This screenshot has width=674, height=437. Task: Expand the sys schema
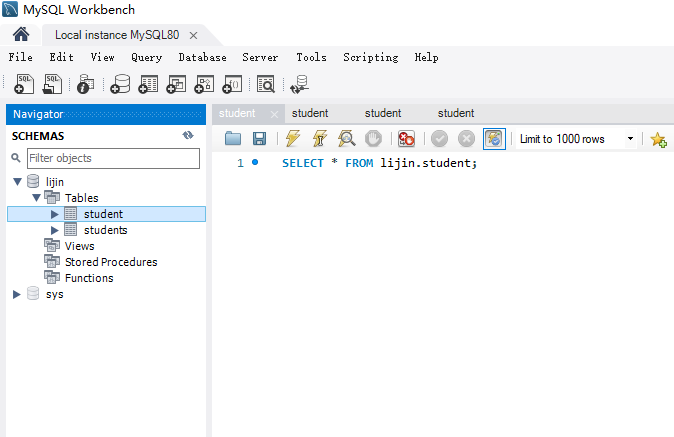(17, 294)
